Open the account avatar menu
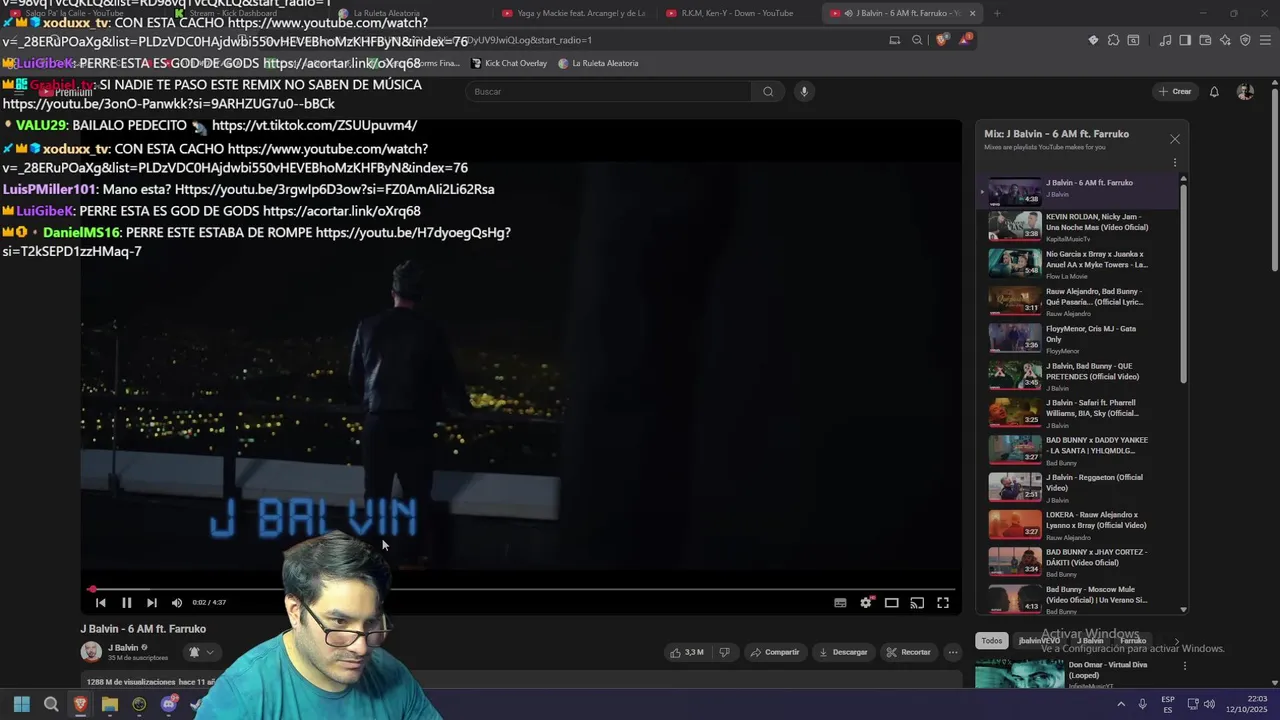Viewport: 1280px width, 720px height. click(x=1245, y=91)
